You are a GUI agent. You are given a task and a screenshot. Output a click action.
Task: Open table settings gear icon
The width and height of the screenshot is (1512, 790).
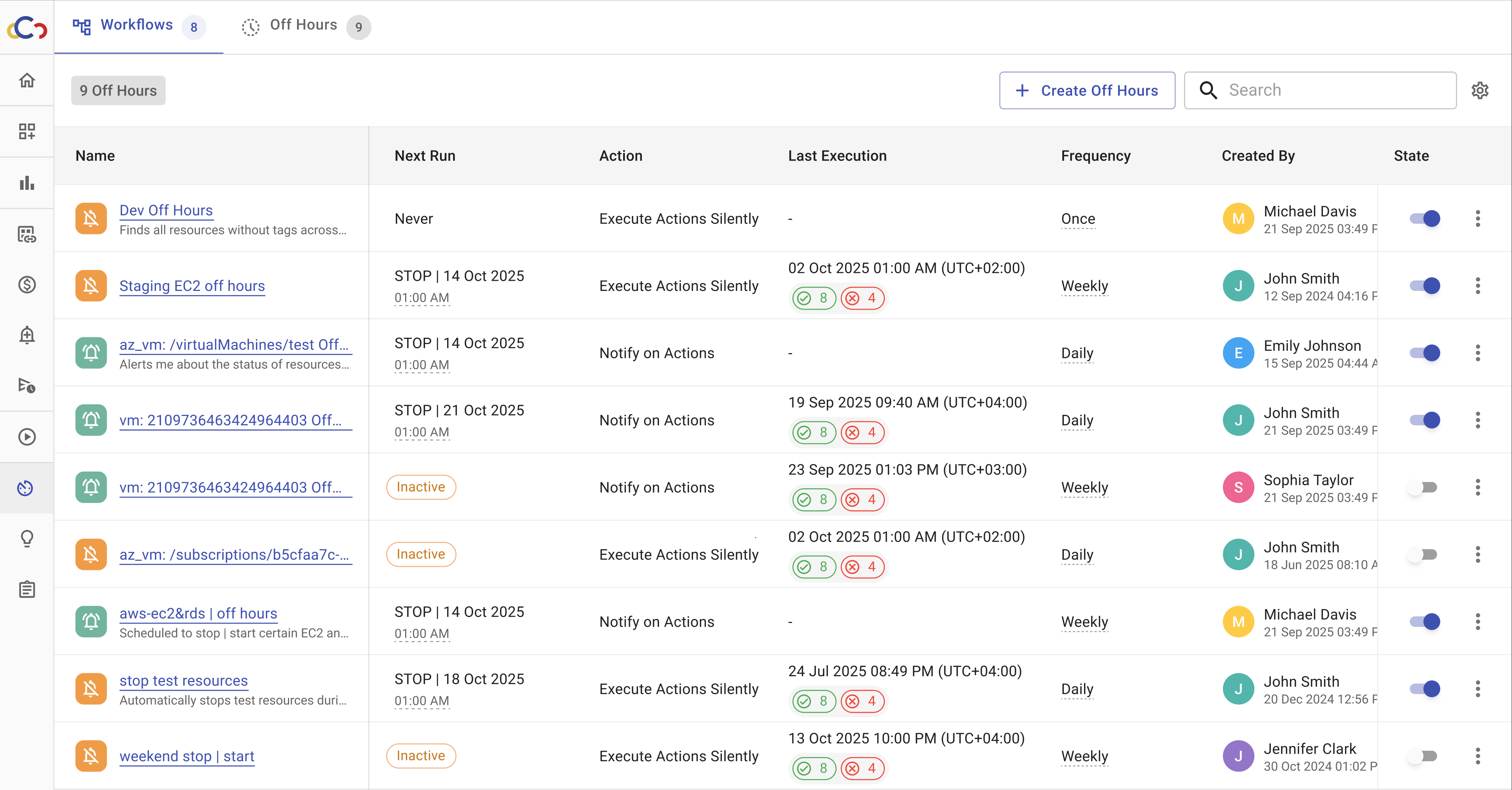coord(1480,90)
